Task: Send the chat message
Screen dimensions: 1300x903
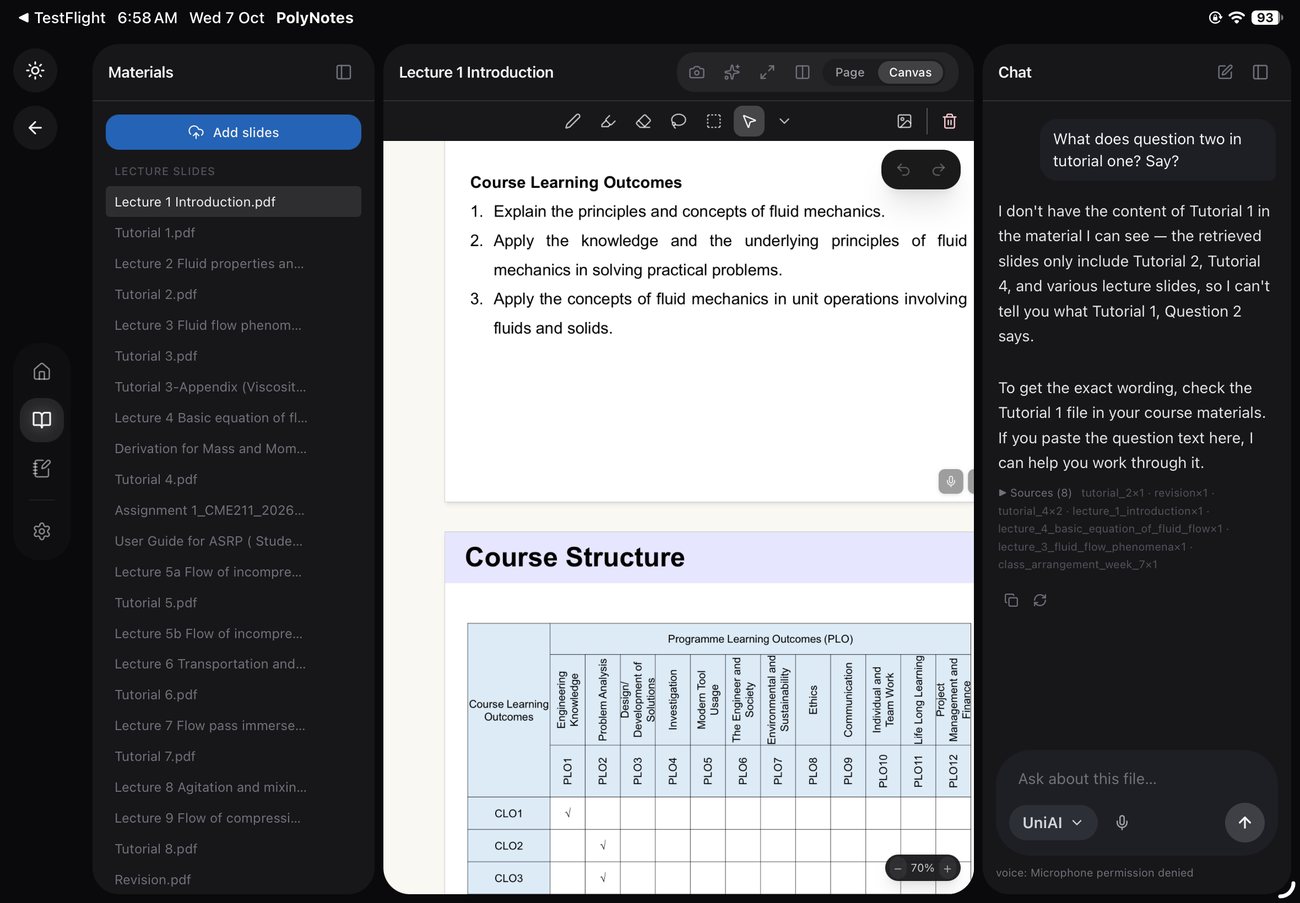Action: point(1244,822)
